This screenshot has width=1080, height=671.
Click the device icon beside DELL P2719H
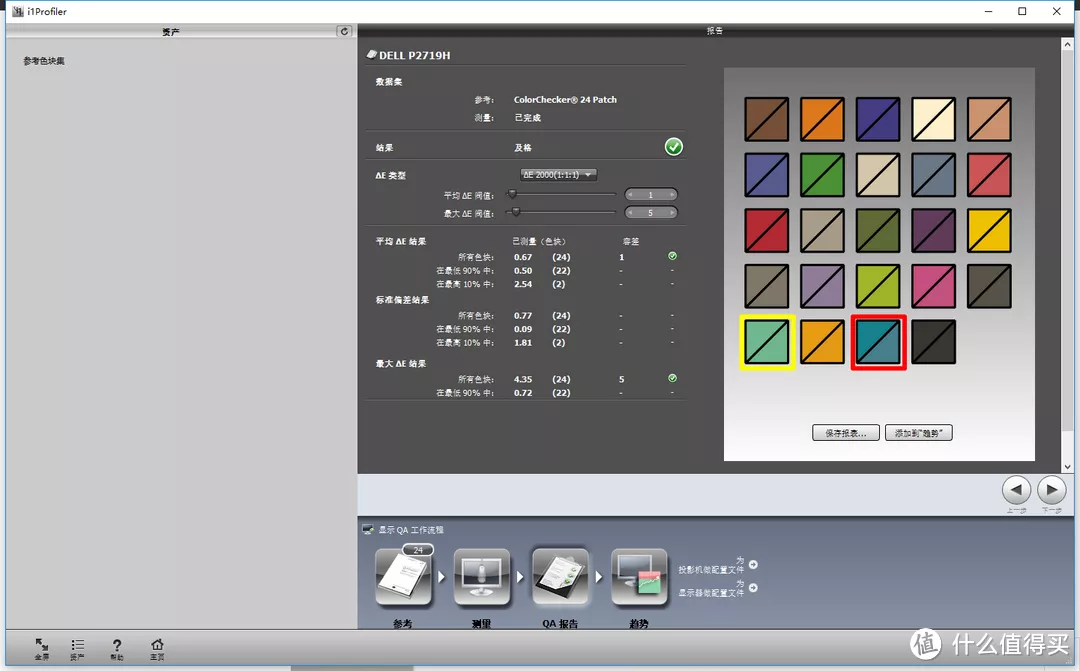pos(371,54)
